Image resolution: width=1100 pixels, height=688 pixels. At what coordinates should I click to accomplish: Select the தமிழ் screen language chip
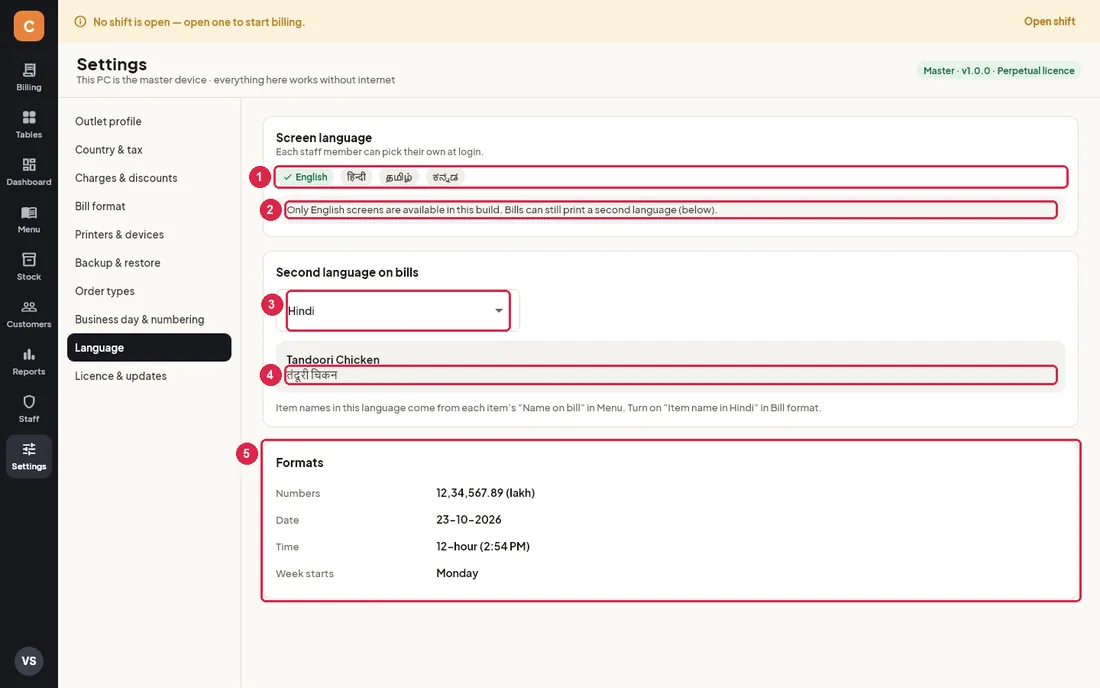pos(399,177)
